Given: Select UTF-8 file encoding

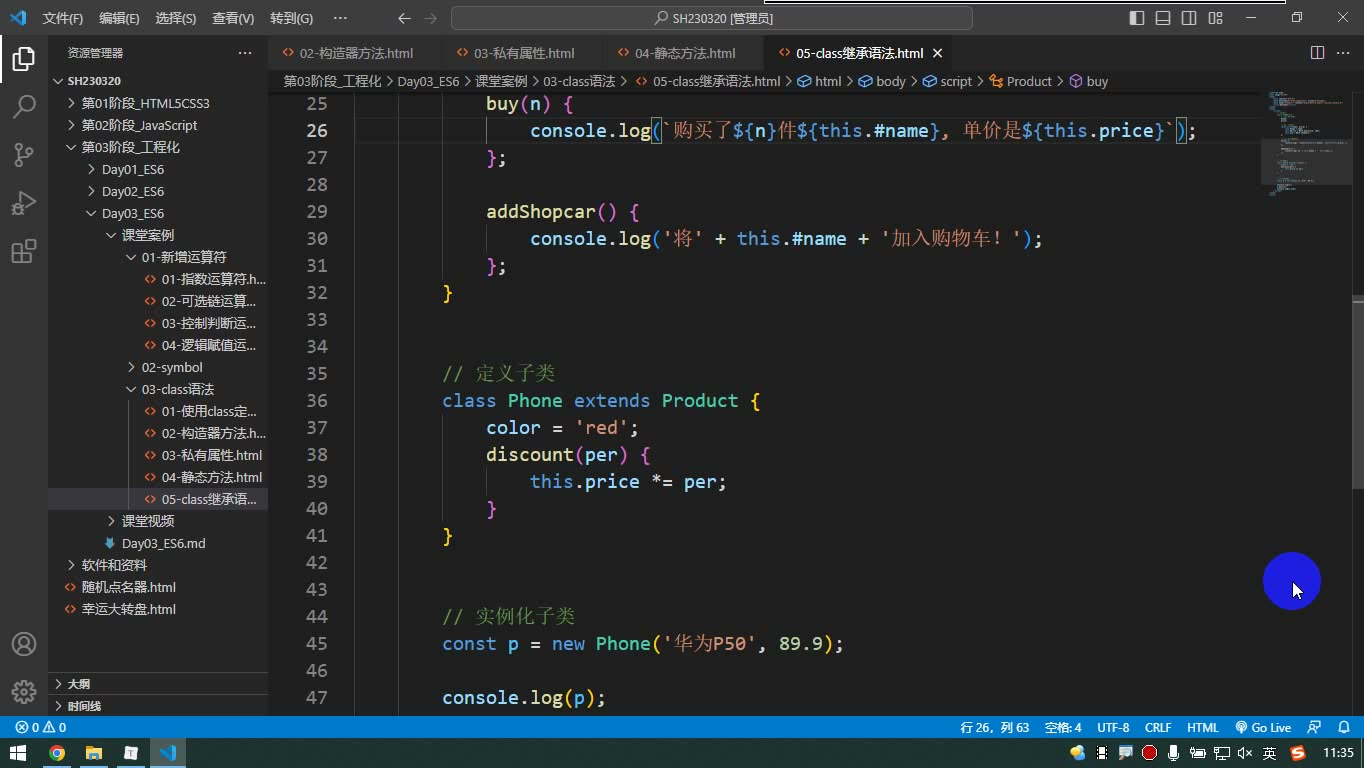Looking at the screenshot, I should [x=1113, y=728].
